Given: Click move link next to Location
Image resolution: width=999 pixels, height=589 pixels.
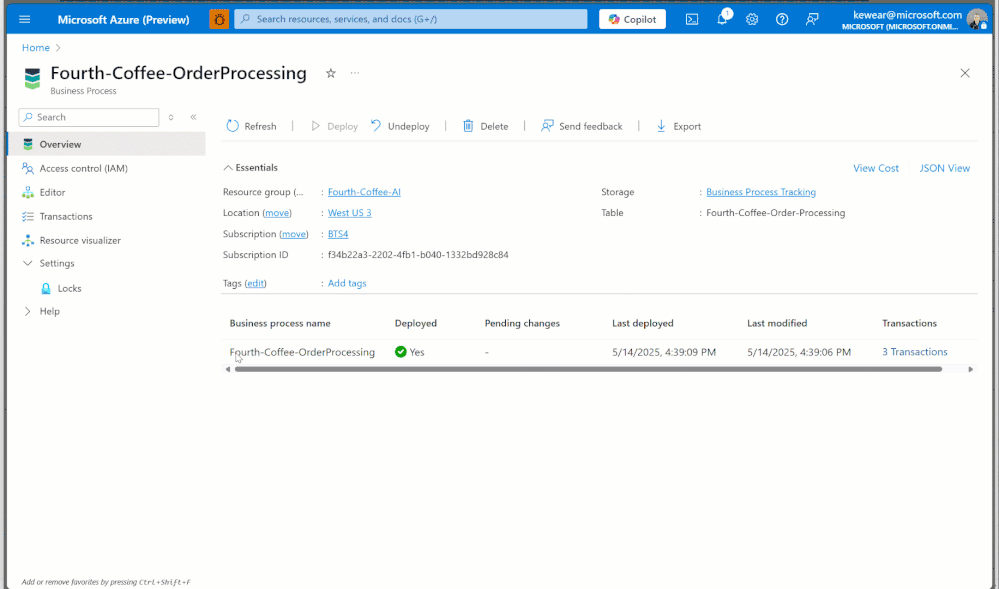Looking at the screenshot, I should coord(277,213).
